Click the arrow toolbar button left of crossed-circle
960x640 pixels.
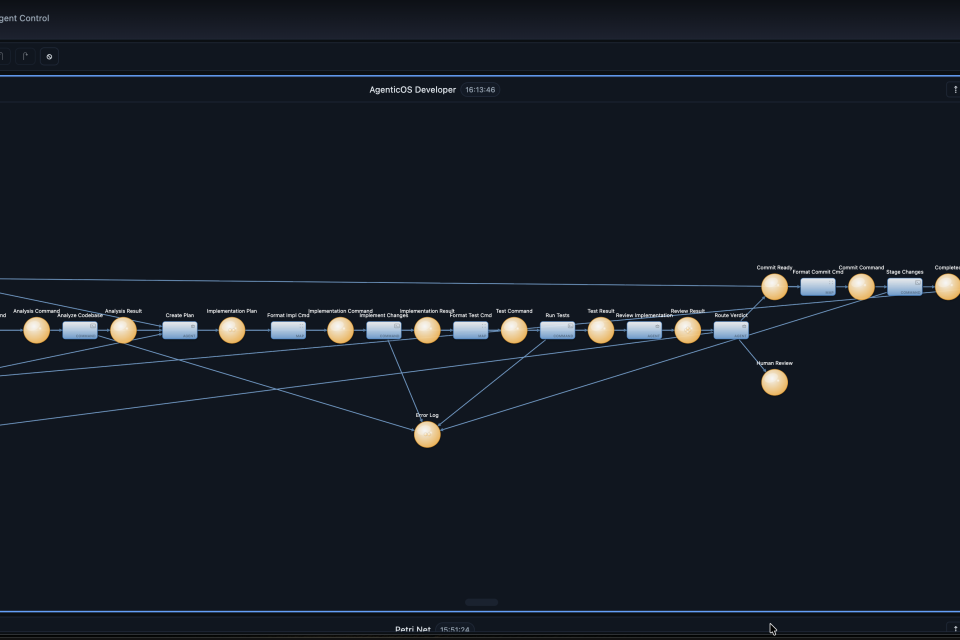tap(25, 57)
